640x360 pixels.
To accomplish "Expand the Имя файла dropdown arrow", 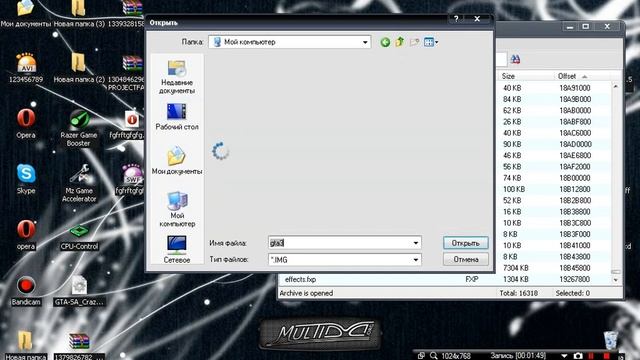I will click(x=416, y=243).
